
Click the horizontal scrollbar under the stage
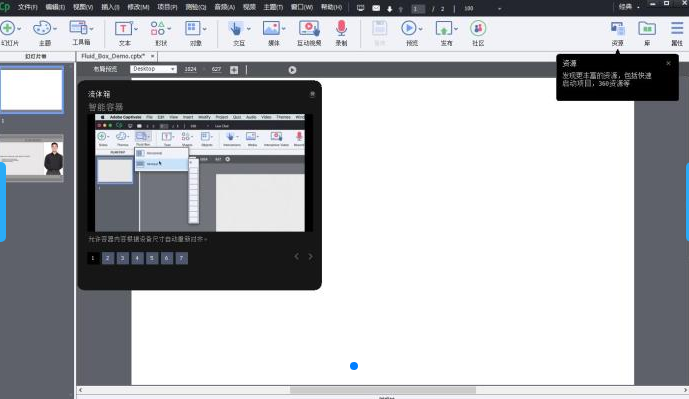point(382,390)
